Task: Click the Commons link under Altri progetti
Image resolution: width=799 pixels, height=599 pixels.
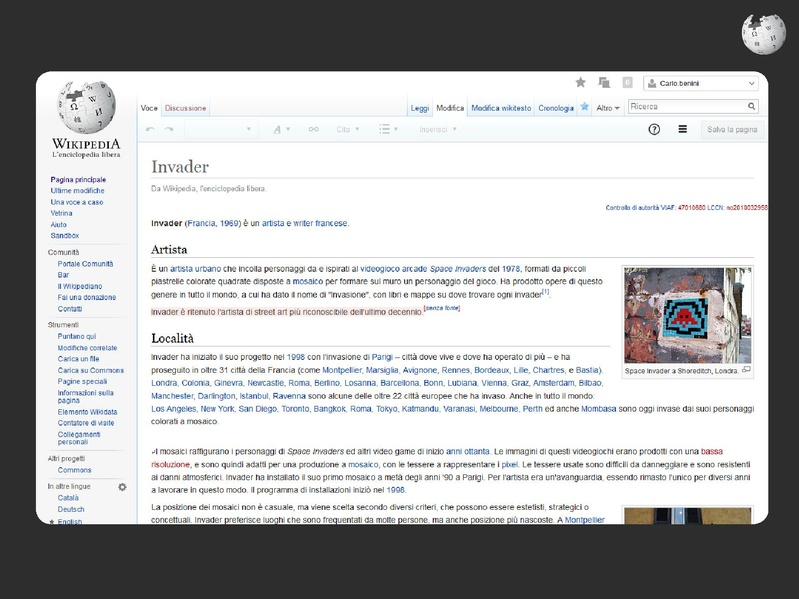Action: pyautogui.click(x=74, y=470)
